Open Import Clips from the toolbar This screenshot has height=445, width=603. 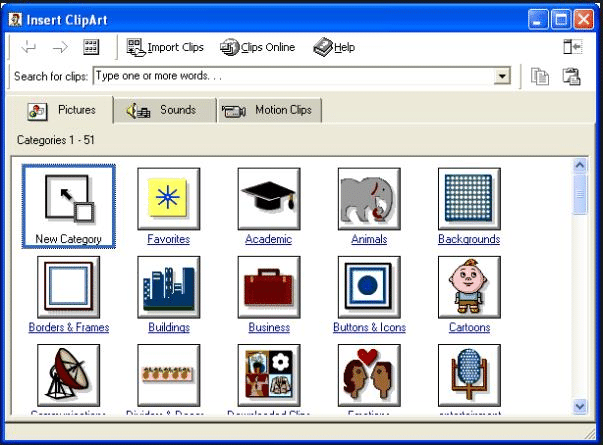(165, 47)
